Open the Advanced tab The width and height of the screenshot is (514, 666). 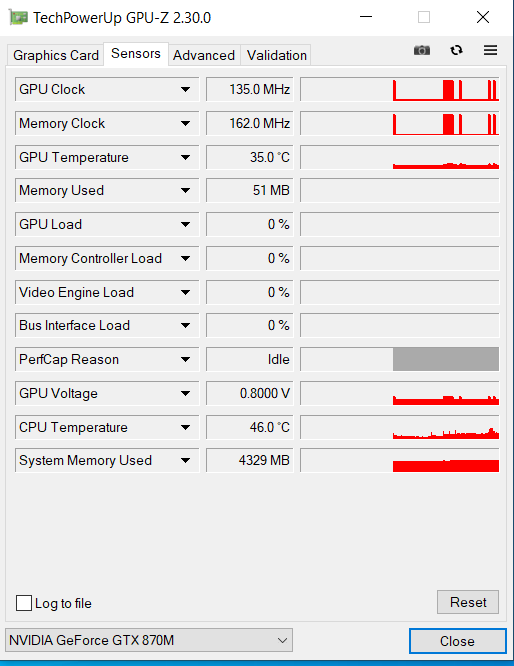tap(204, 55)
